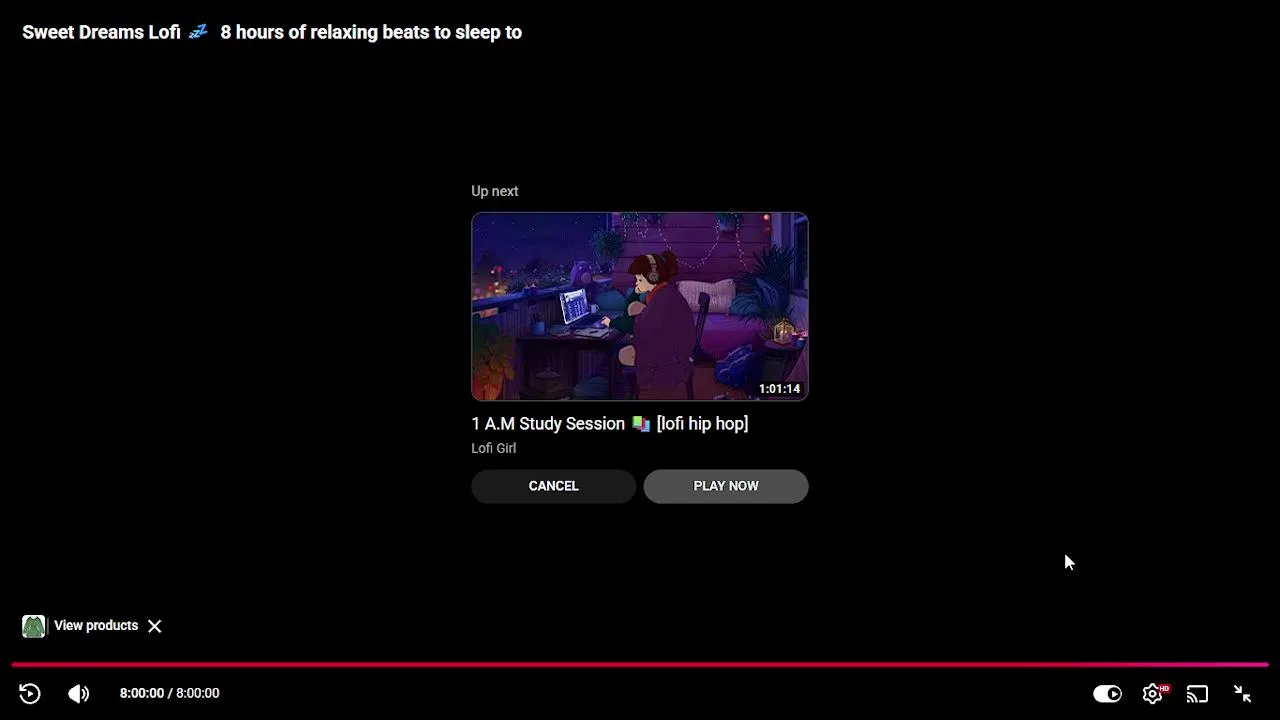Cast video to a TV
Image resolution: width=1280 pixels, height=720 pixels.
1197,693
